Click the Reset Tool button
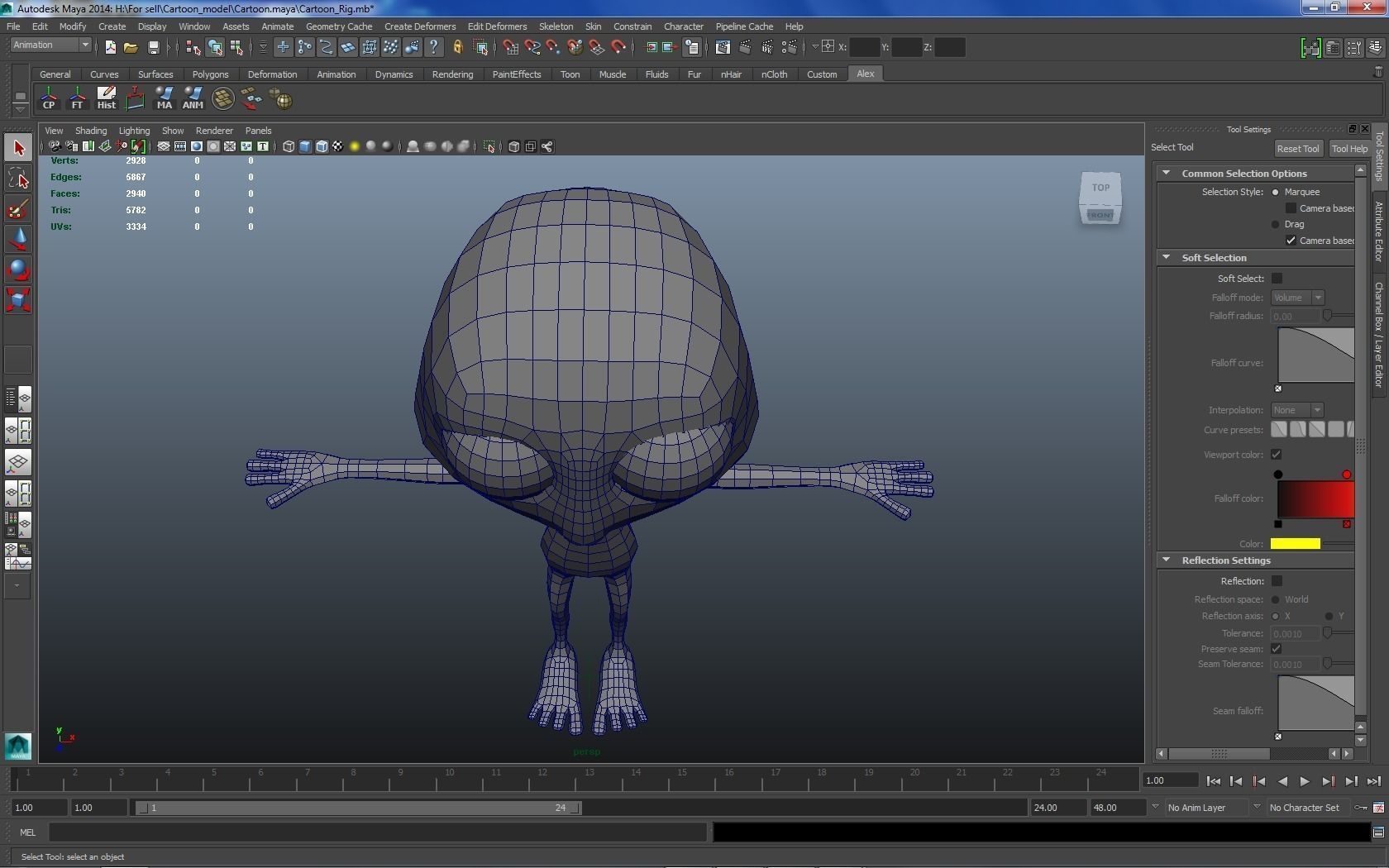 coord(1297,149)
